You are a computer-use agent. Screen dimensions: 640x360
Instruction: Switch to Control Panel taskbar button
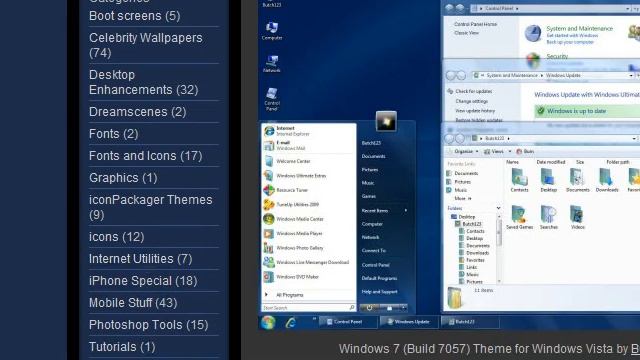[x=347, y=322]
